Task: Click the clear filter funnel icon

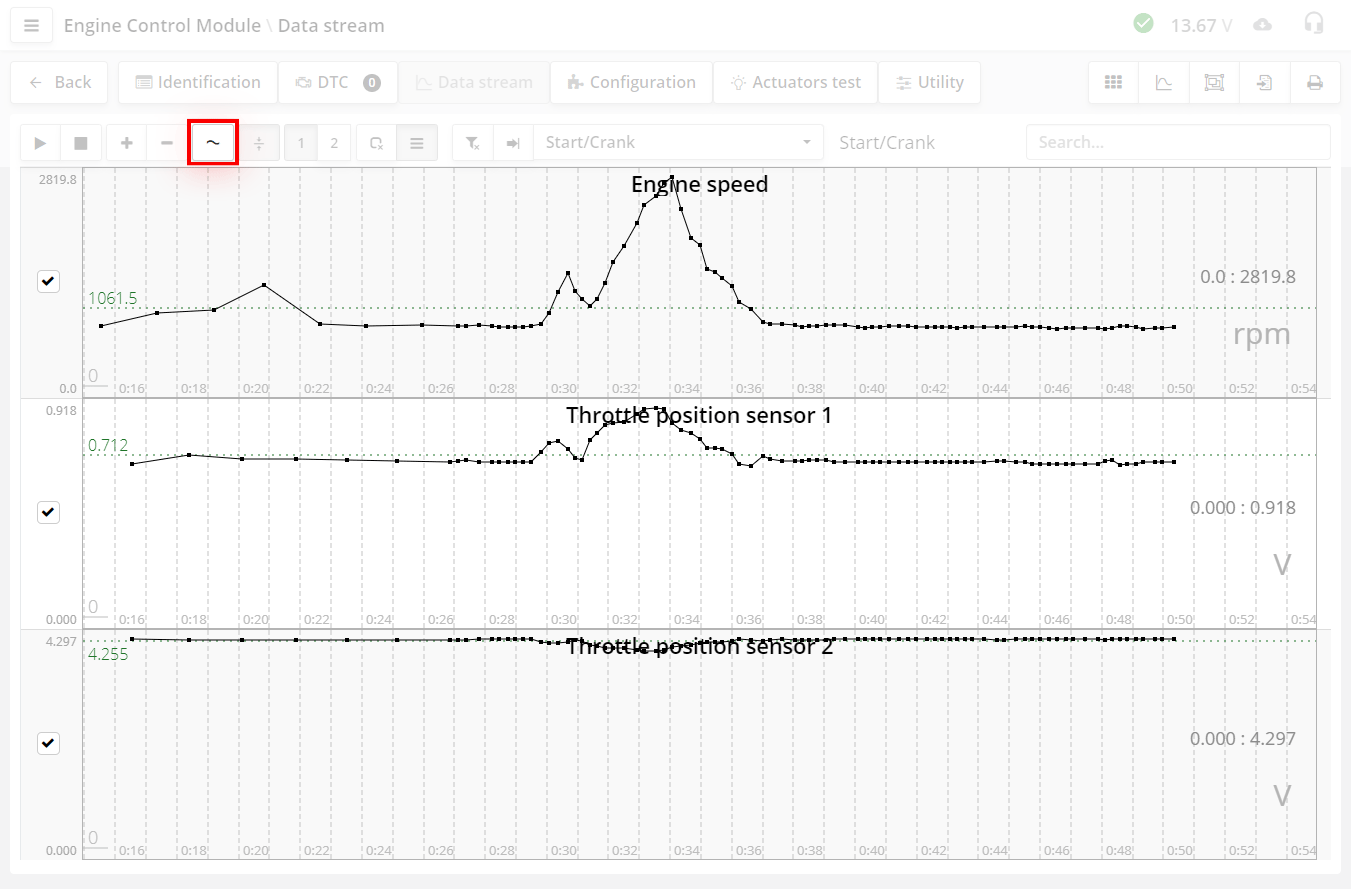Action: (x=473, y=143)
